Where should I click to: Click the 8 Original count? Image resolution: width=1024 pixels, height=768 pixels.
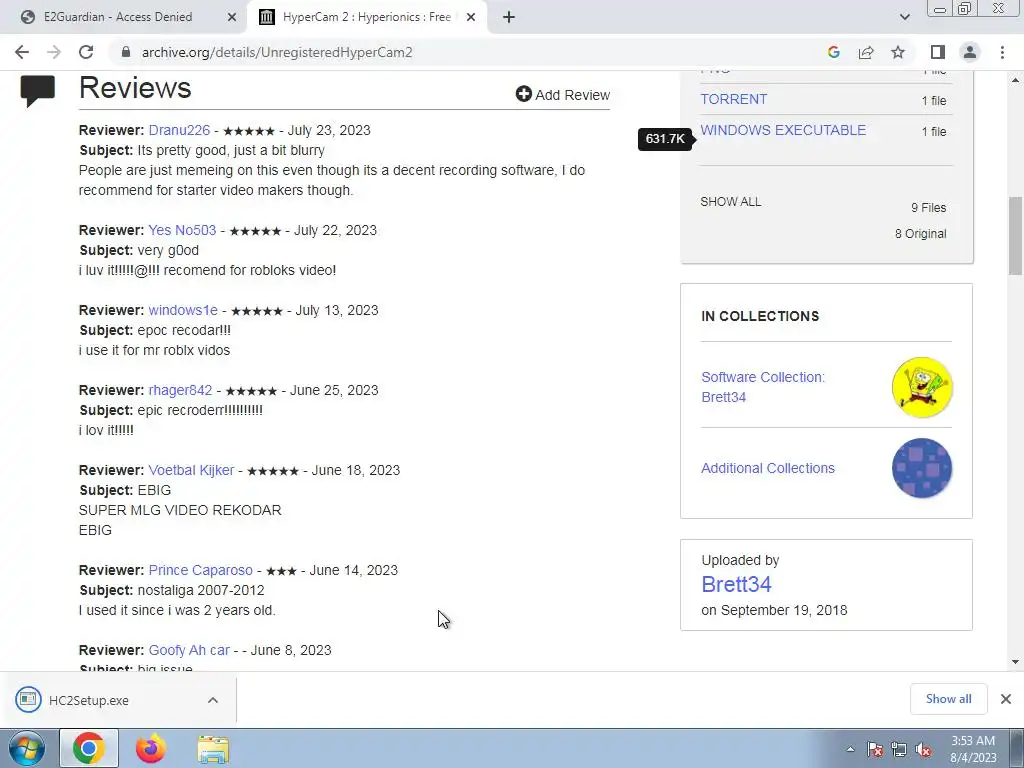920,234
